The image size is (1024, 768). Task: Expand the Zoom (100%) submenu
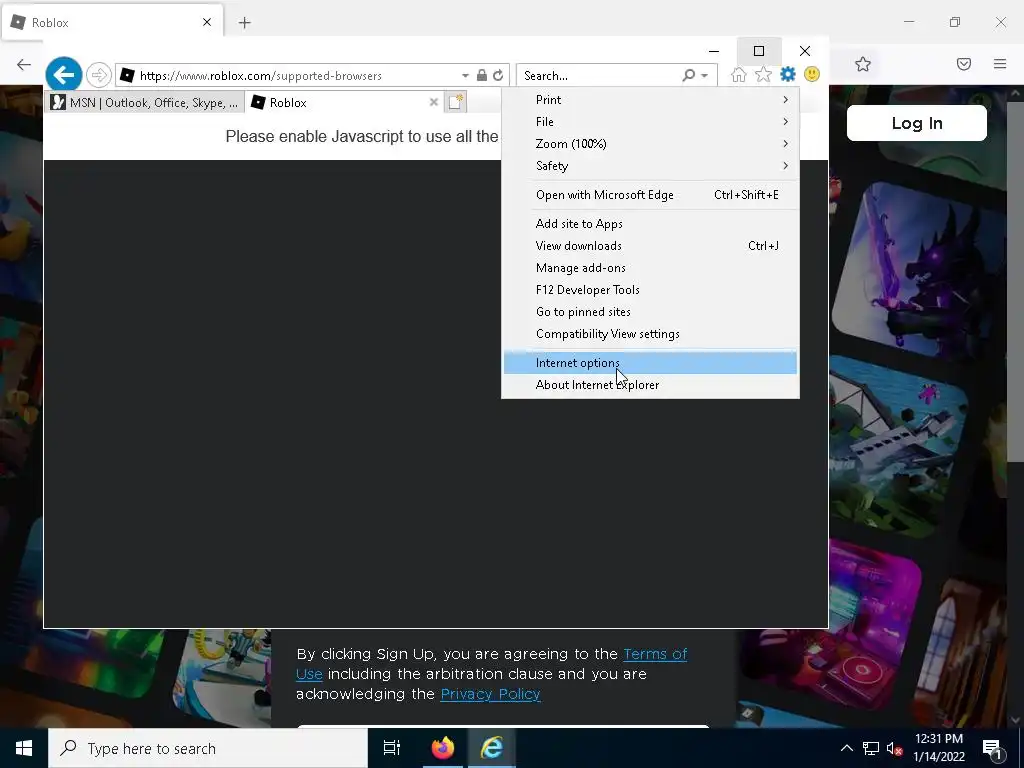tap(650, 144)
